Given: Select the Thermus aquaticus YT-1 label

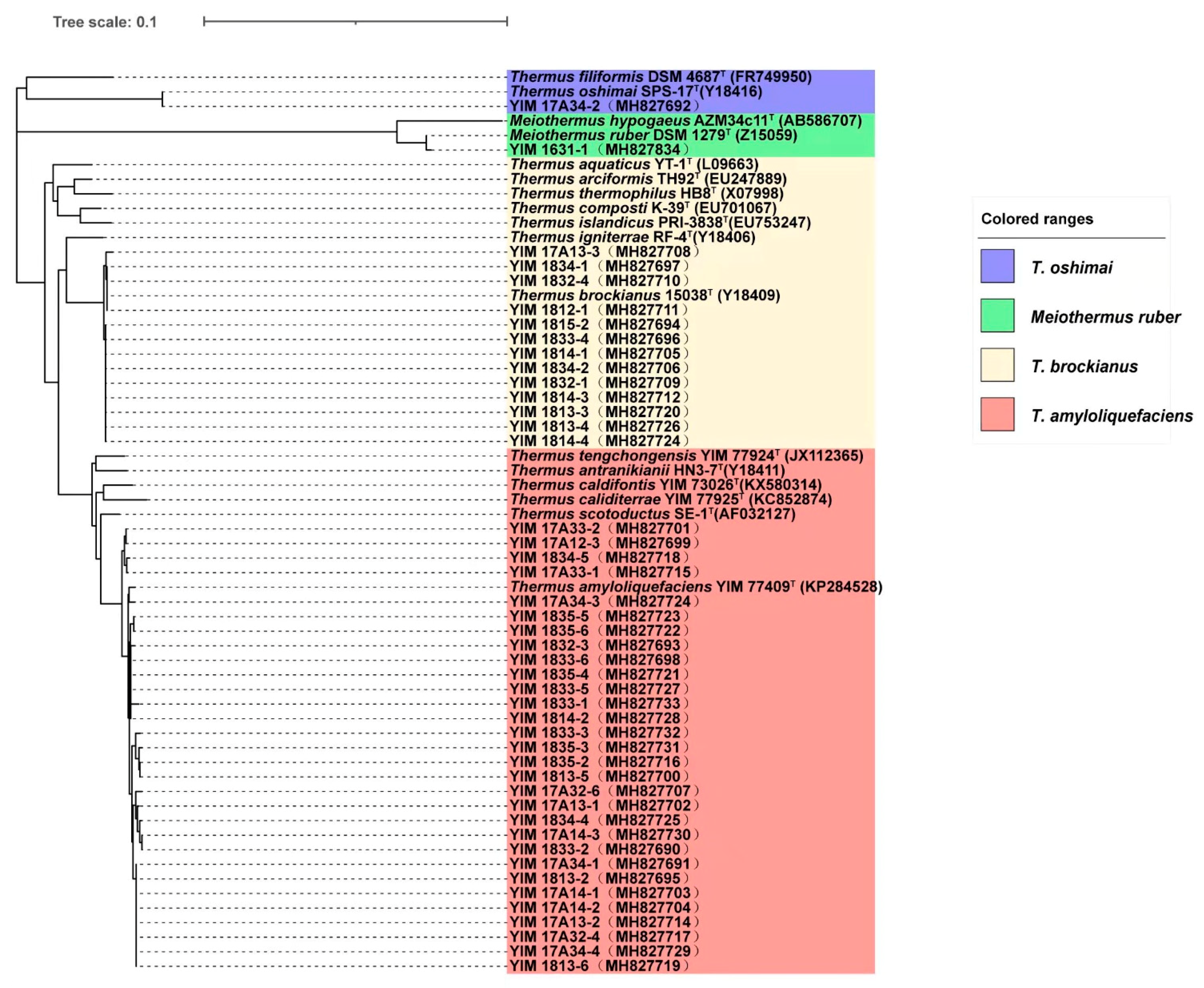Looking at the screenshot, I should pyautogui.click(x=634, y=164).
